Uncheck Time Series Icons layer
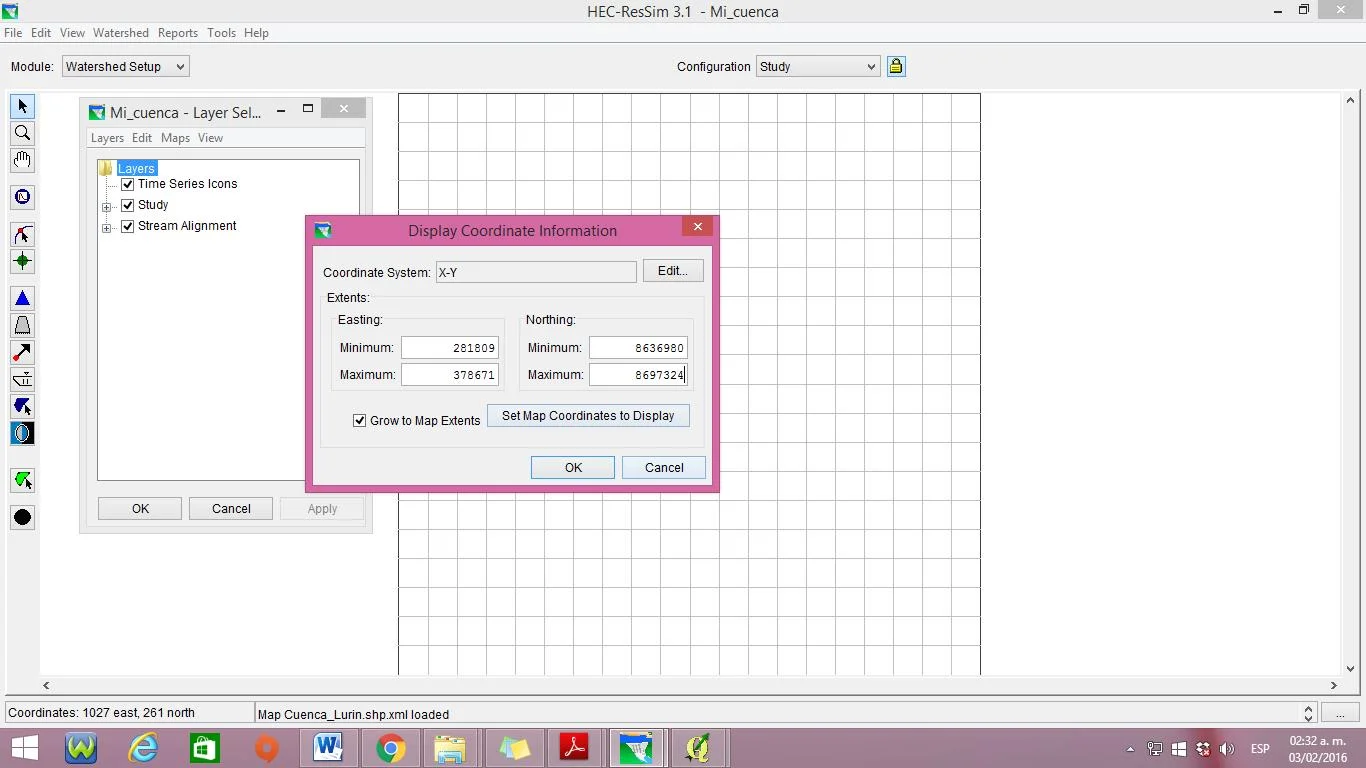Image resolution: width=1366 pixels, height=768 pixels. (127, 184)
